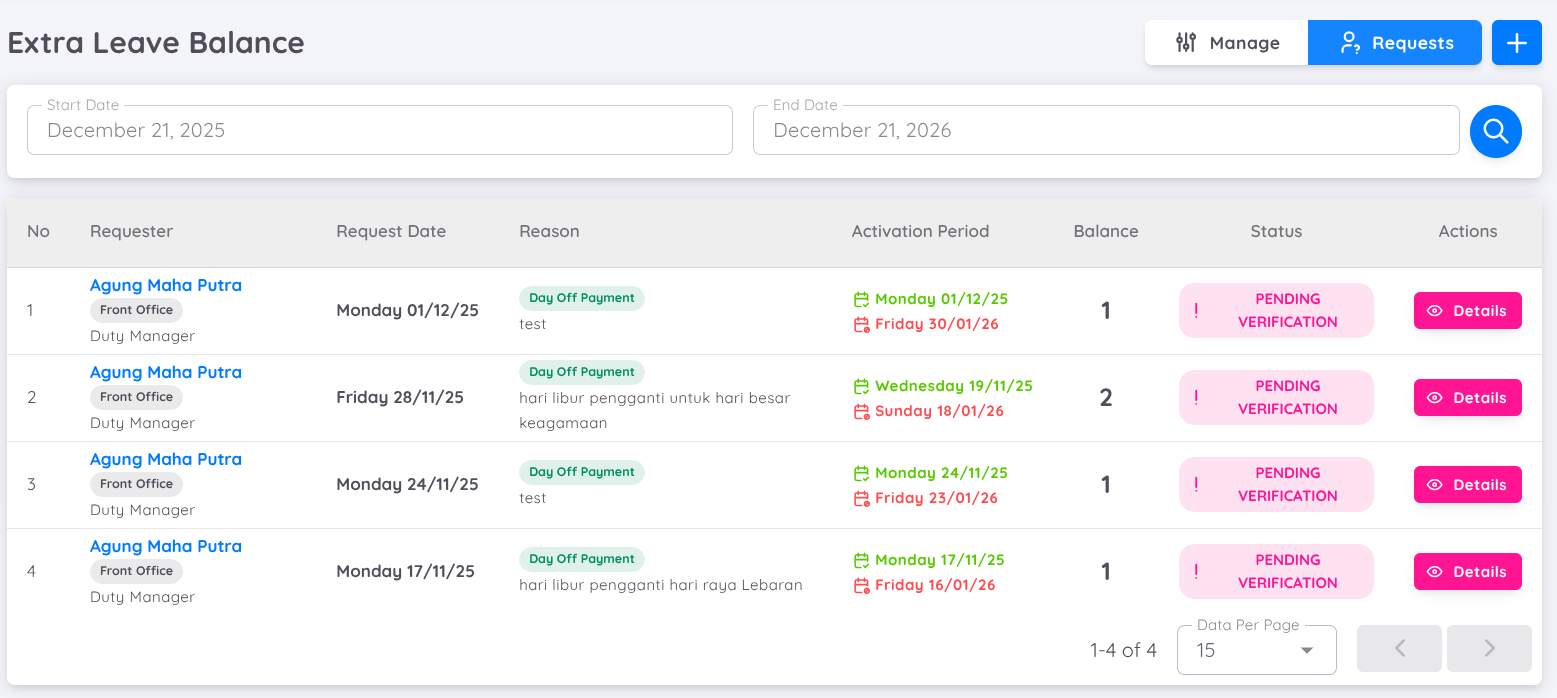Click the eye icon on row 1 Details button

(1436, 310)
